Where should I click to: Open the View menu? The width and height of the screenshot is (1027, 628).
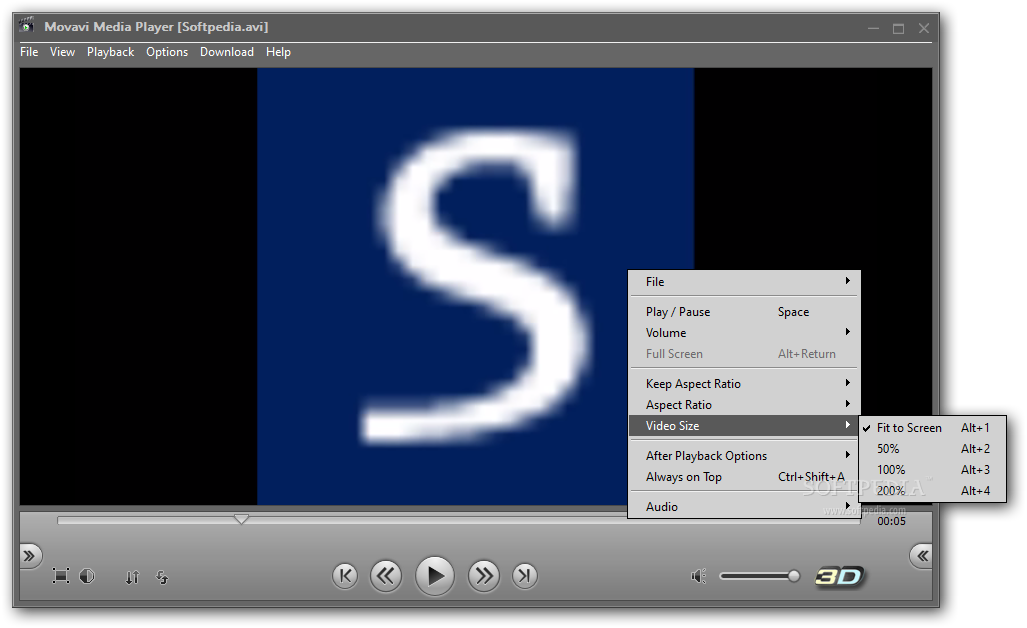(x=62, y=52)
